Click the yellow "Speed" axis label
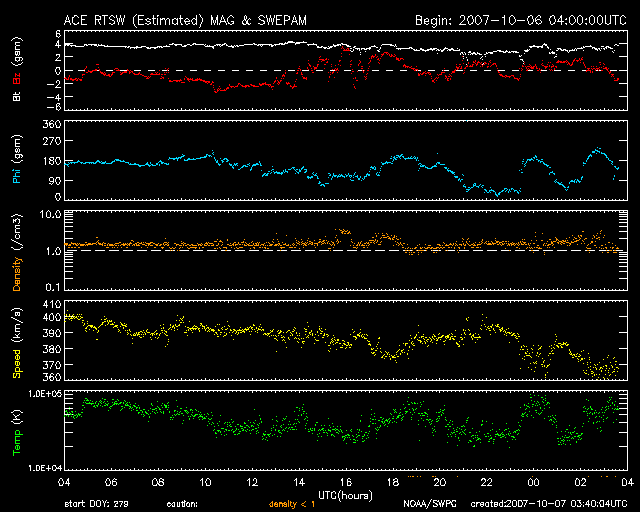Screen dimensions: 640x512 pyautogui.click(x=17, y=364)
